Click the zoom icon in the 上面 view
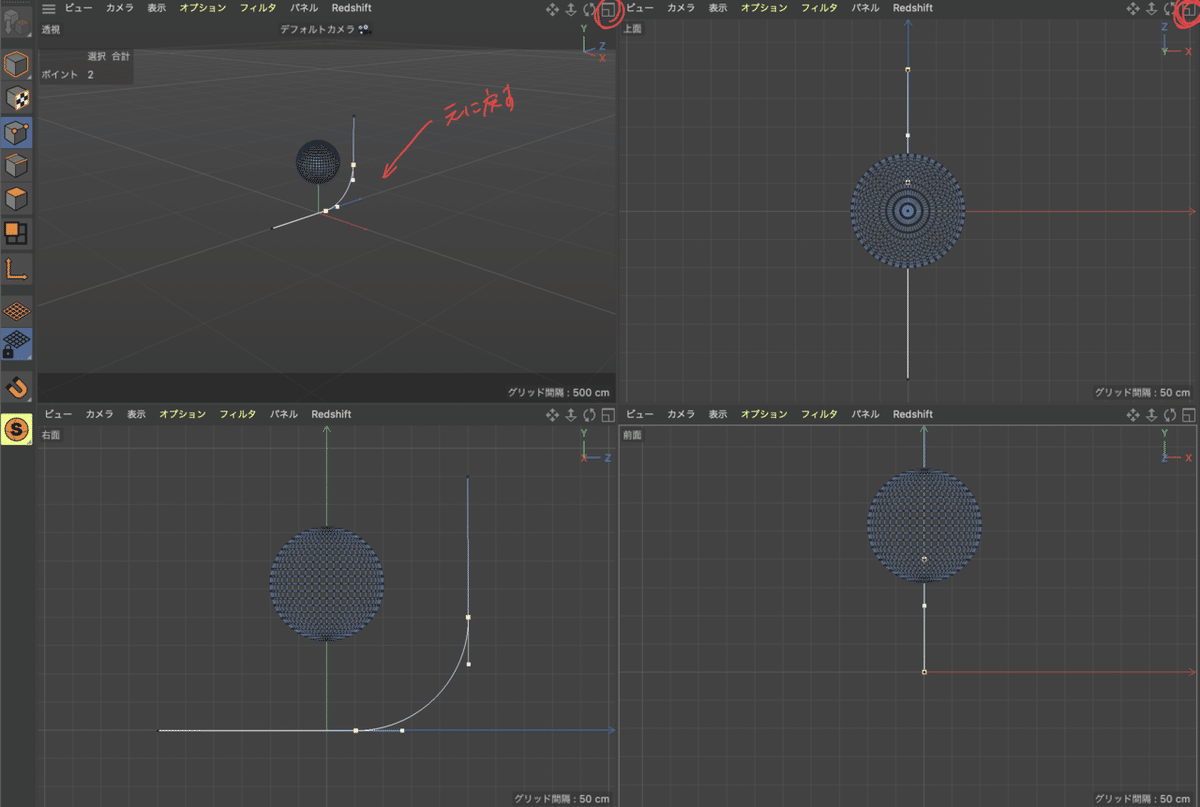 pyautogui.click(x=1152, y=8)
